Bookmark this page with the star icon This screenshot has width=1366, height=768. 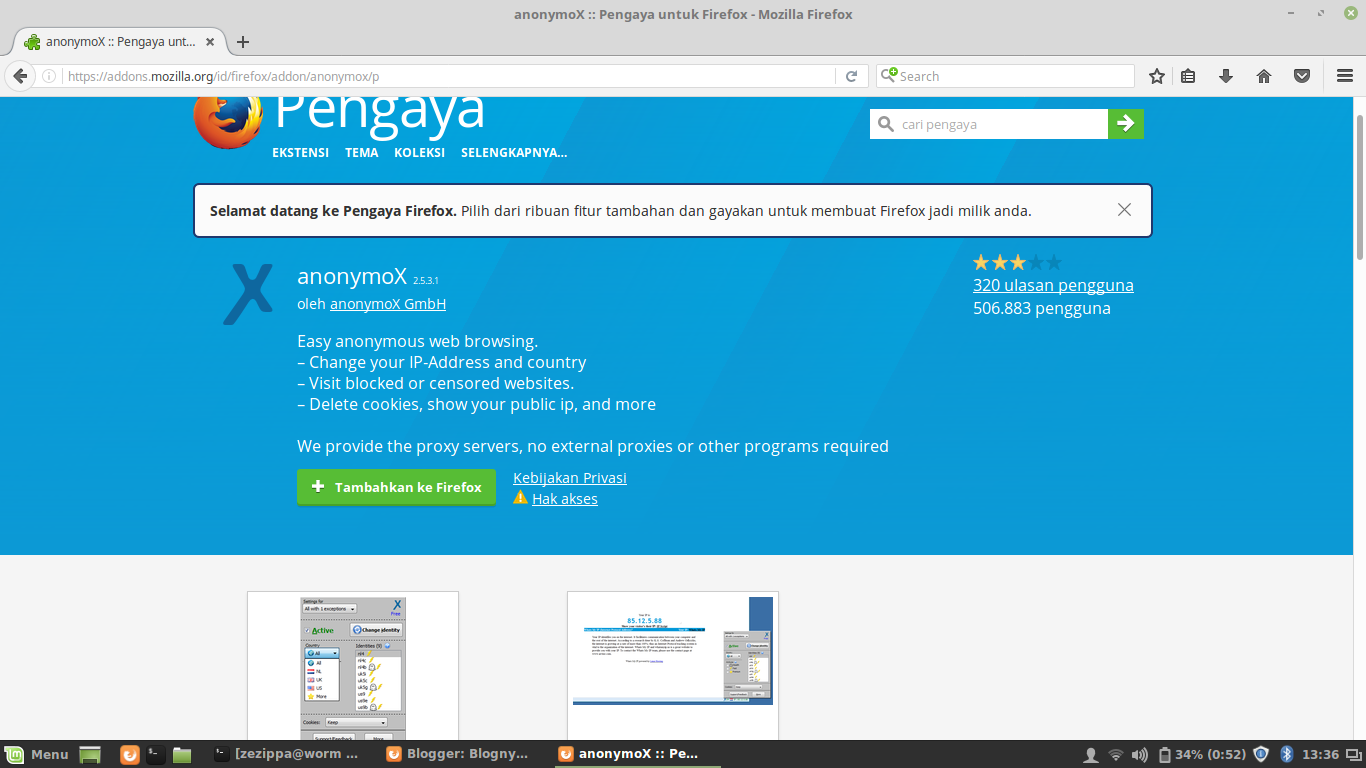[1157, 76]
